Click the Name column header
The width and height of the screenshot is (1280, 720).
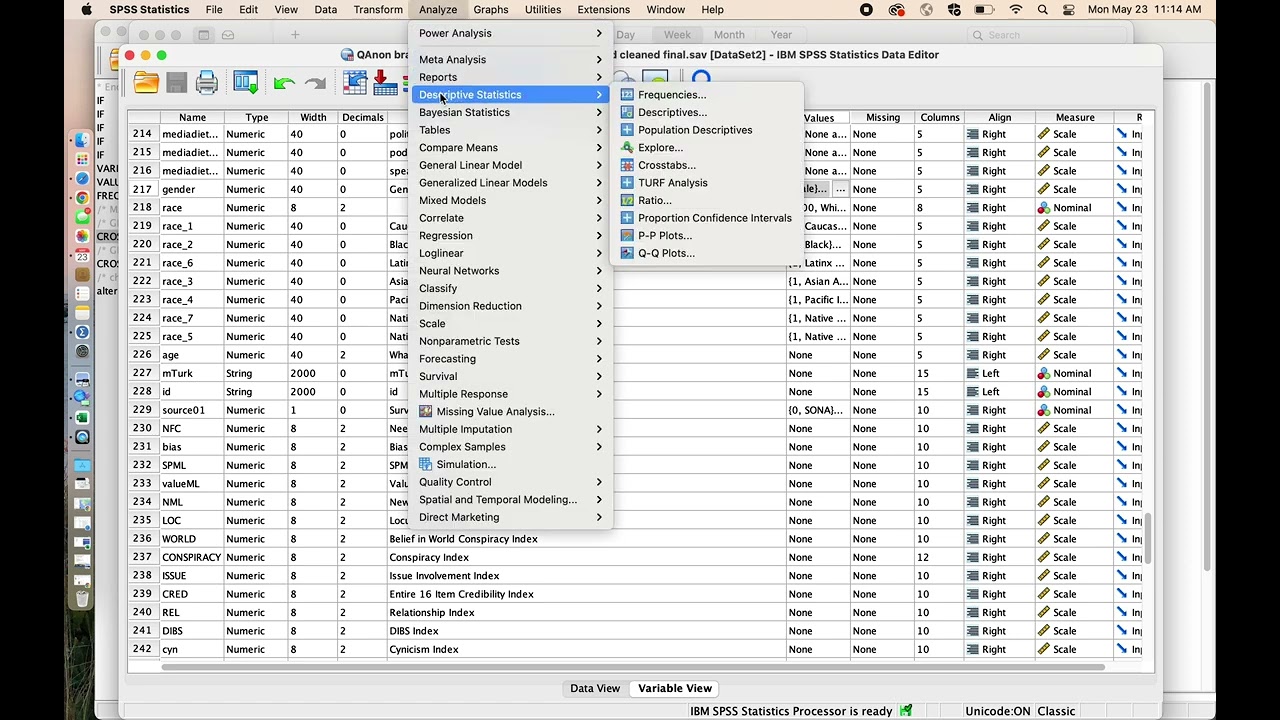pos(192,117)
